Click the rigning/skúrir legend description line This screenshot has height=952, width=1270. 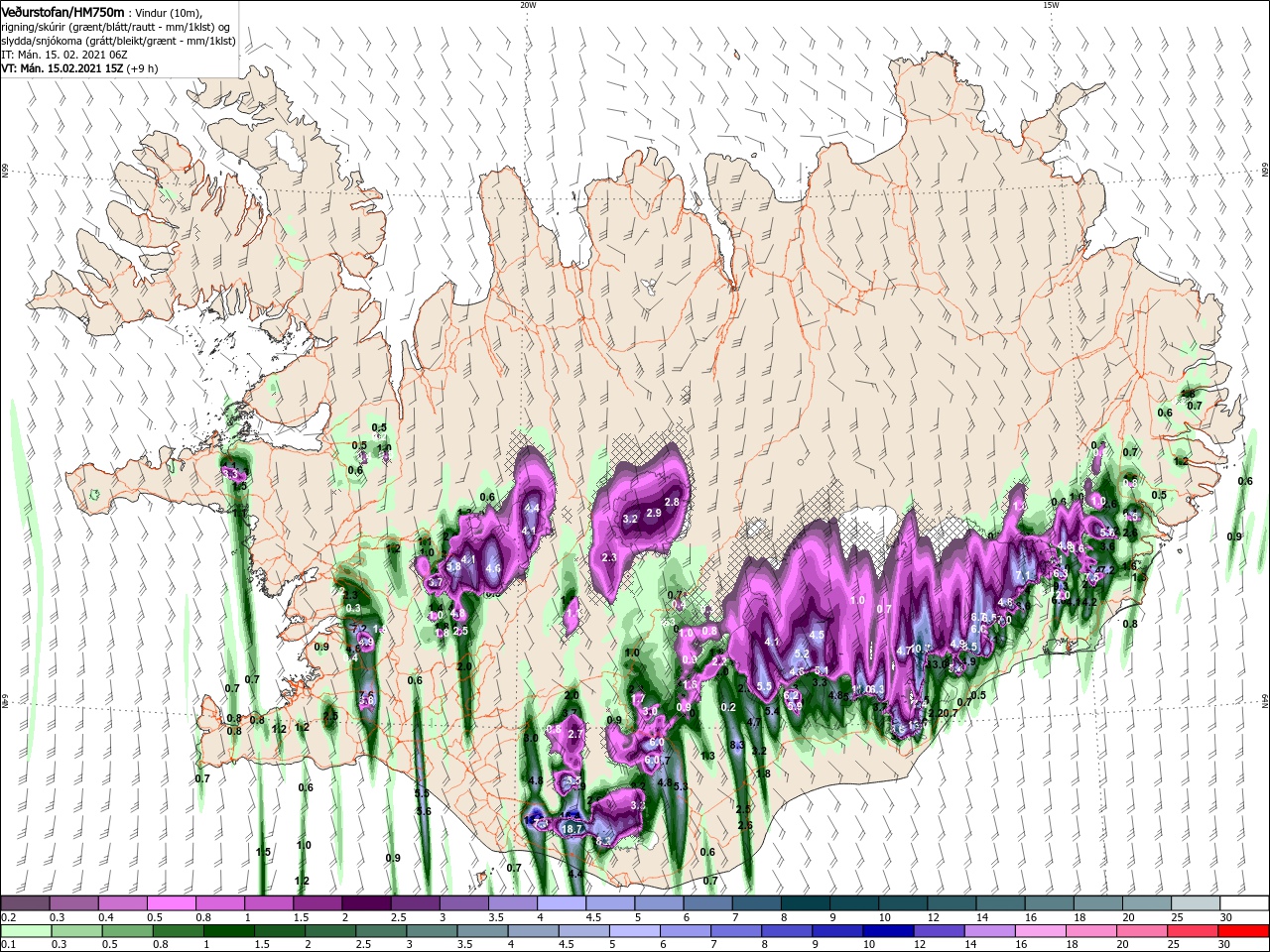click(116, 26)
